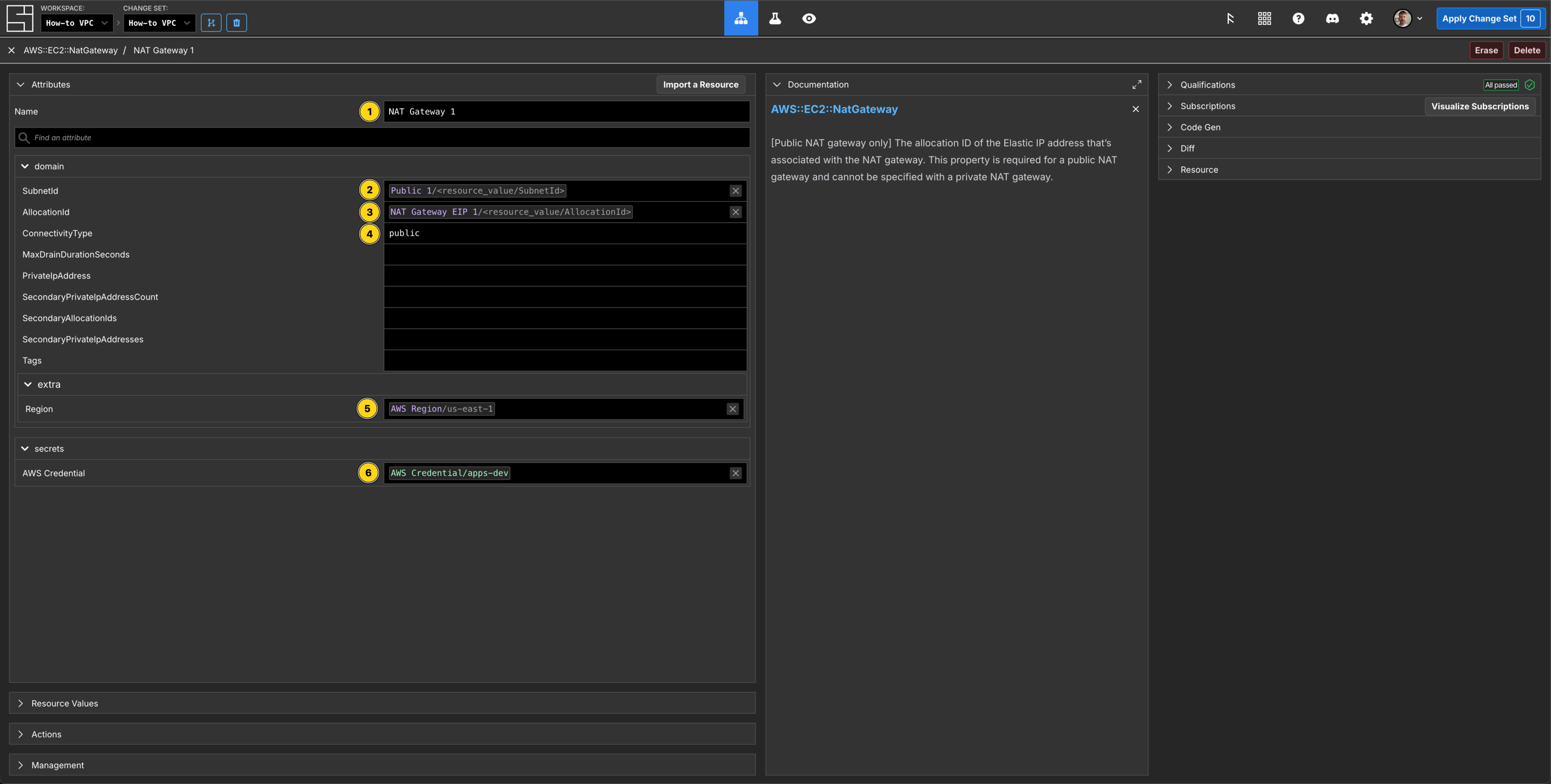Click the AWS Region/us-east-1 chip
This screenshot has width=1551, height=784.
coord(442,408)
